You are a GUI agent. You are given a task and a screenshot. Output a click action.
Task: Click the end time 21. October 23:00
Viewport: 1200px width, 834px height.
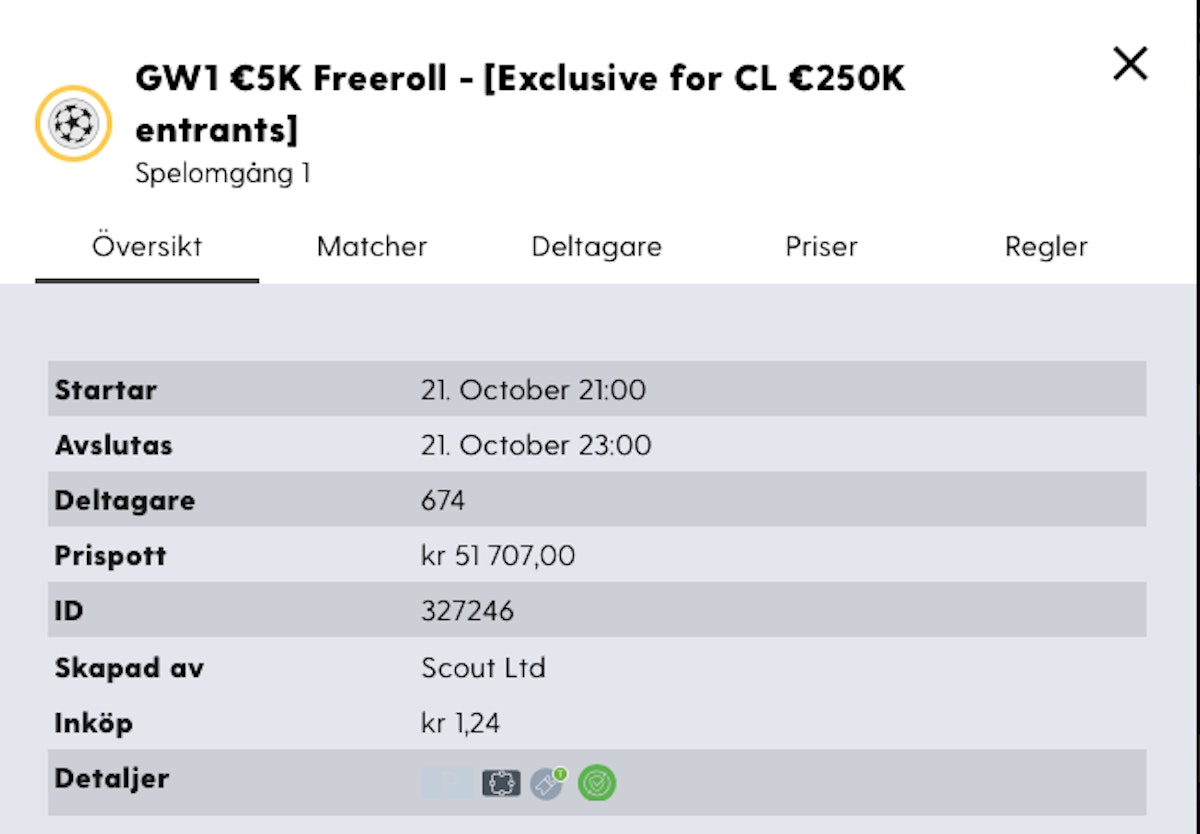tap(536, 445)
